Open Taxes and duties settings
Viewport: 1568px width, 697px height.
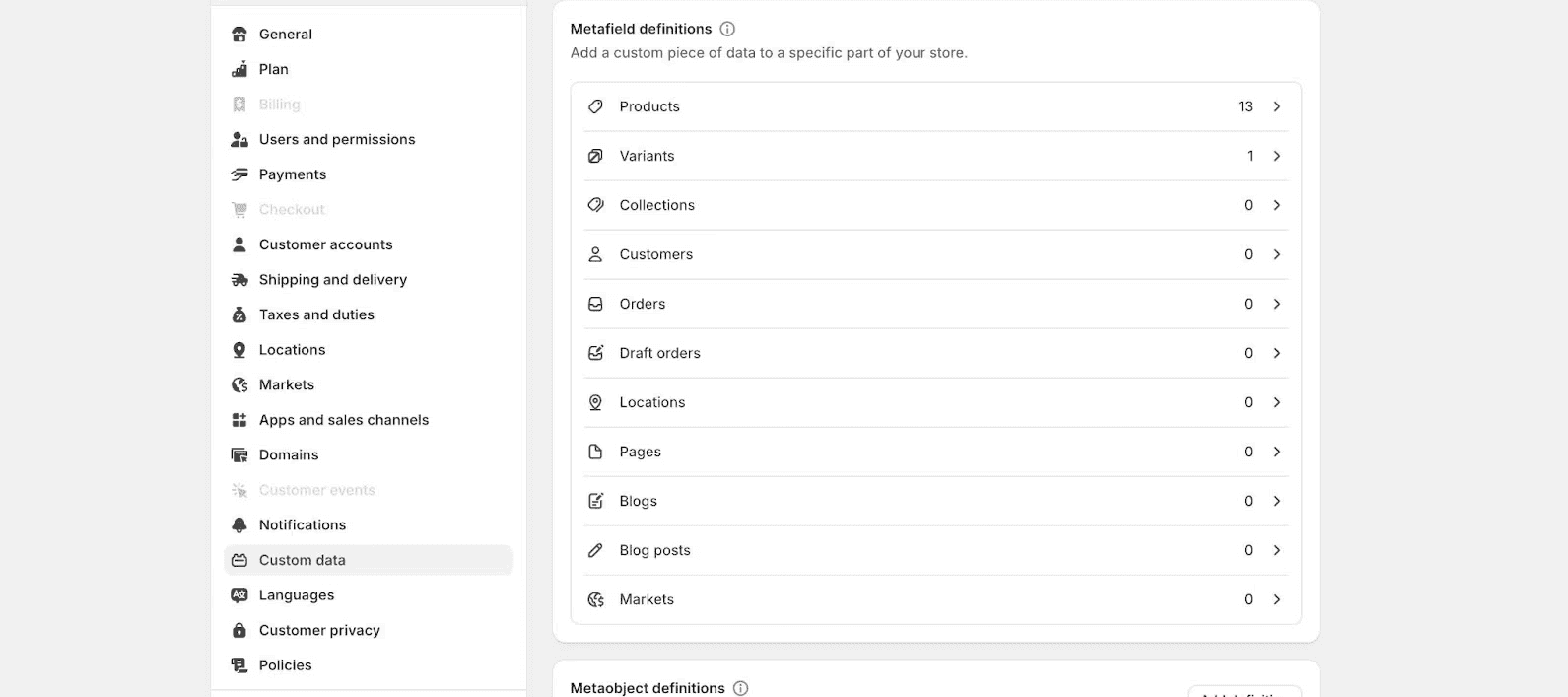(369, 314)
